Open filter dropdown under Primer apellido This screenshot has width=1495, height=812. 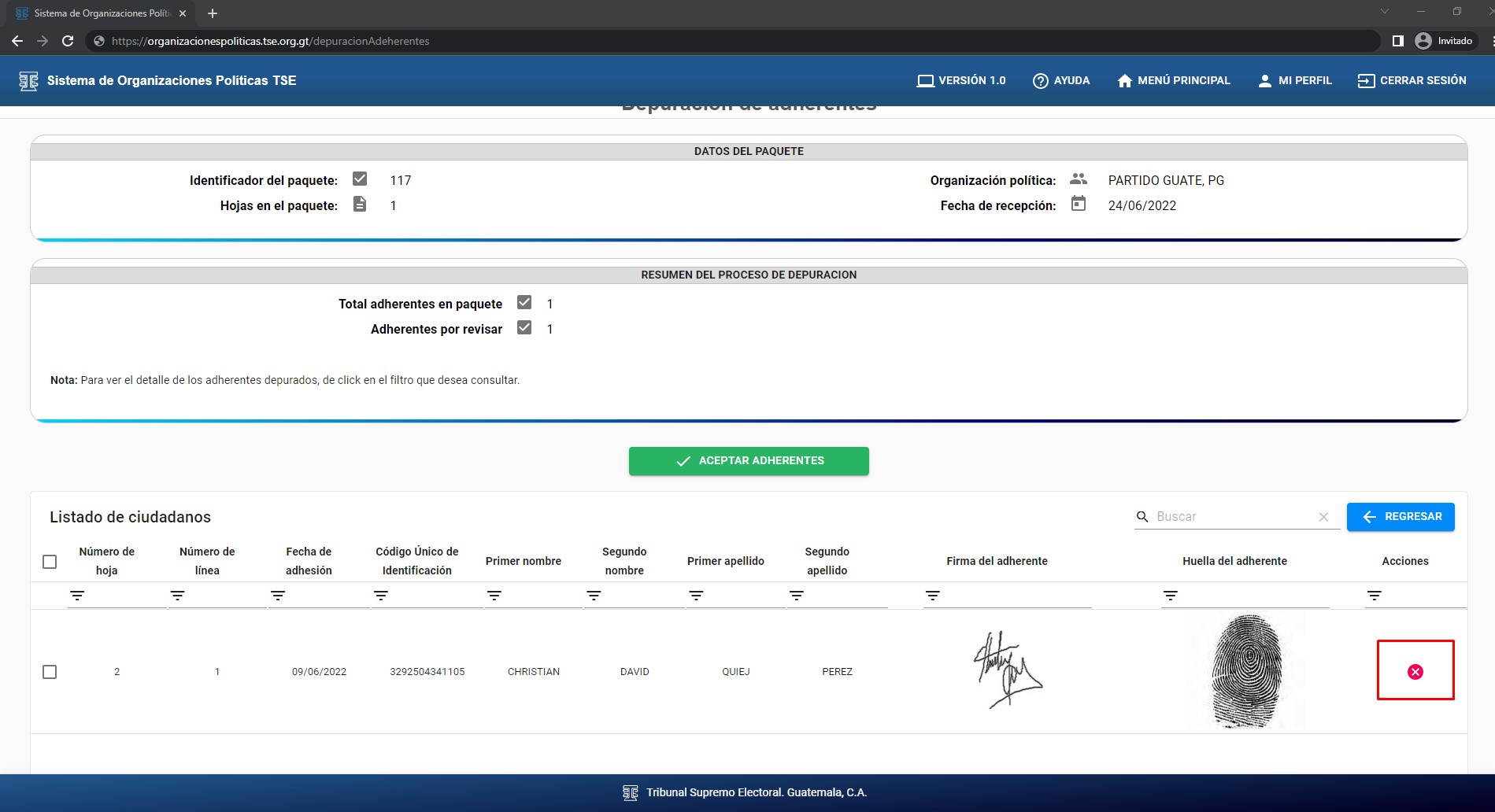(696, 596)
